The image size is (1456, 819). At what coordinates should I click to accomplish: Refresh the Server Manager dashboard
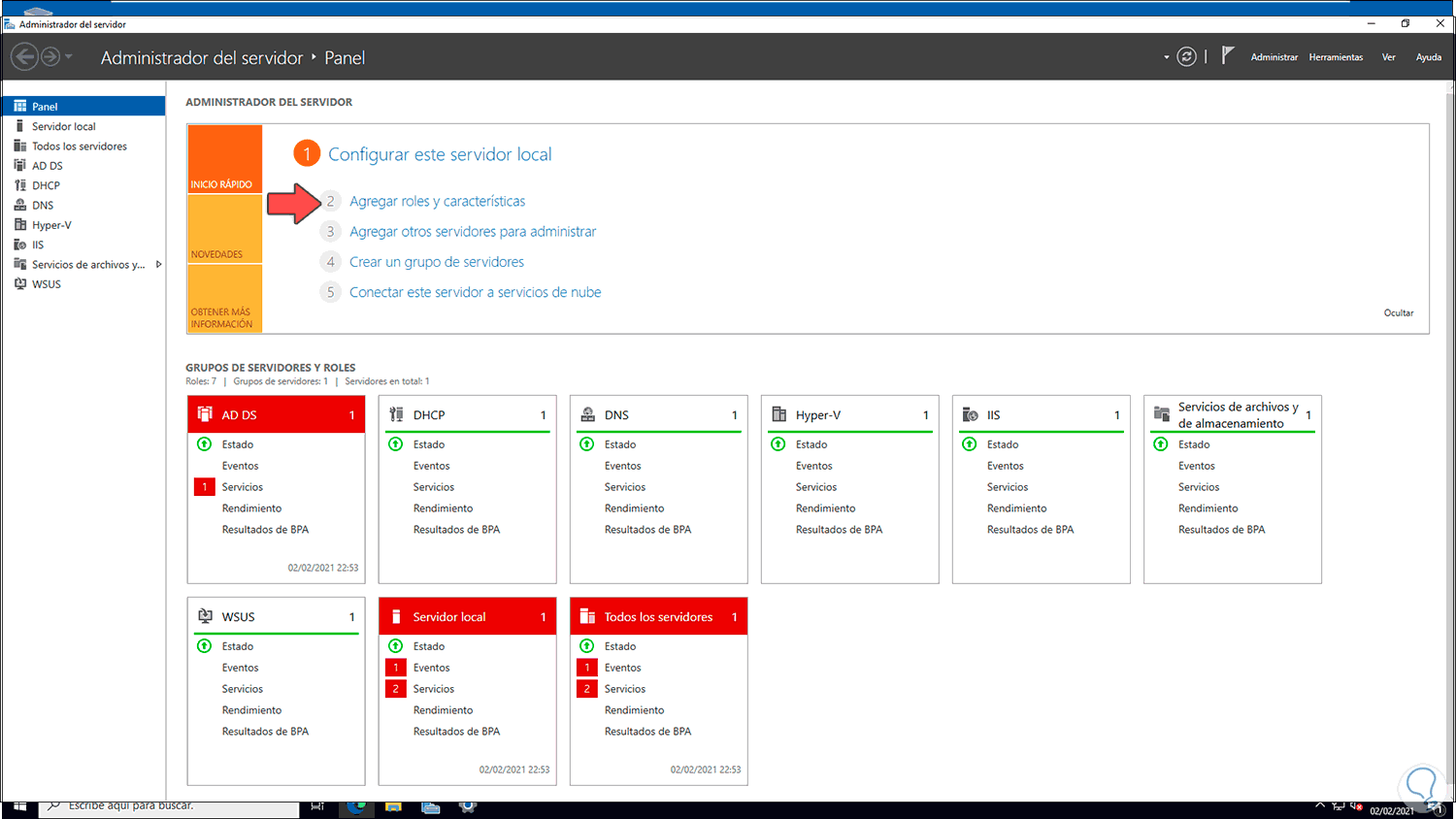click(1186, 57)
